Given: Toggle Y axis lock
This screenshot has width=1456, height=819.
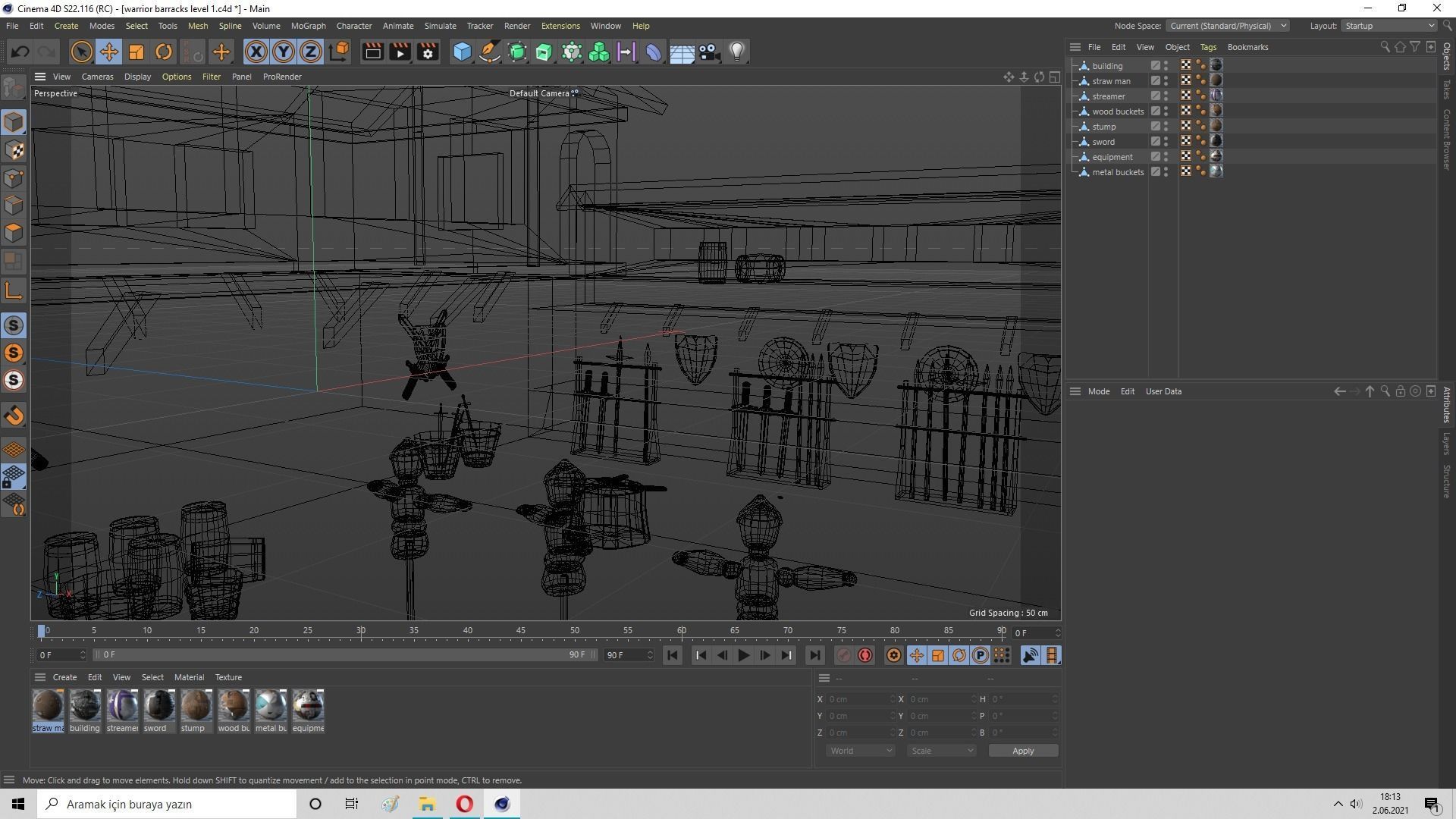Looking at the screenshot, I should click(x=284, y=52).
